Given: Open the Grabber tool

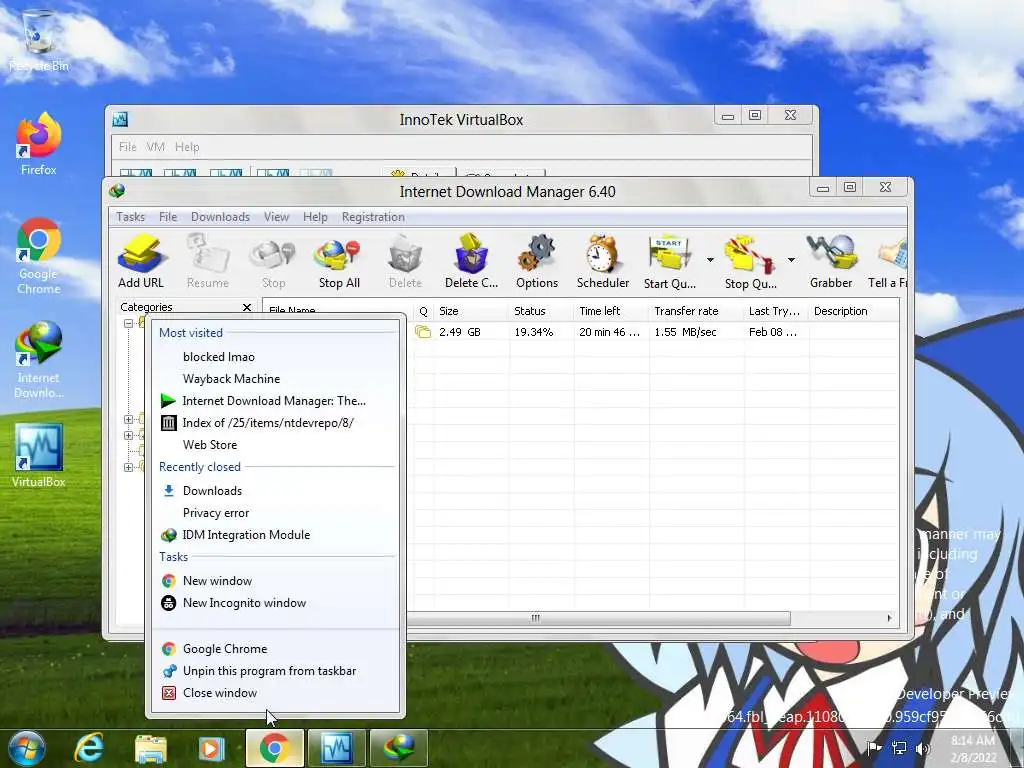Looking at the screenshot, I should (x=831, y=263).
